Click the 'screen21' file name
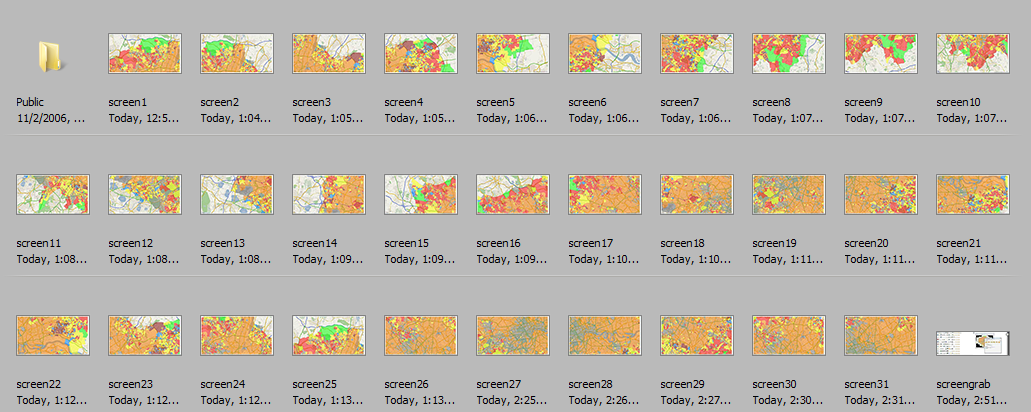The width and height of the screenshot is (1031, 412). (959, 244)
